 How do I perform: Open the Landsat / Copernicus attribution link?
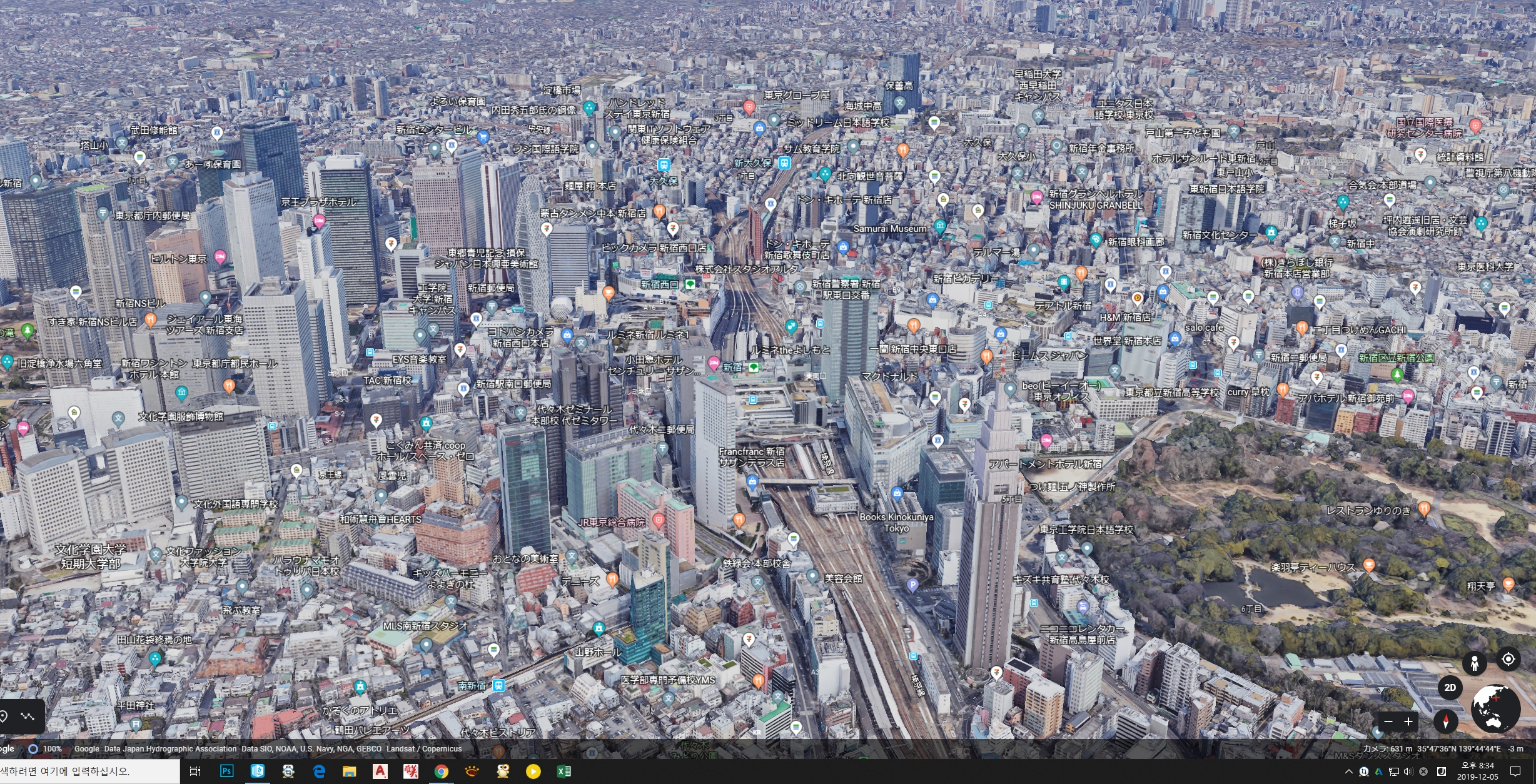click(x=424, y=748)
